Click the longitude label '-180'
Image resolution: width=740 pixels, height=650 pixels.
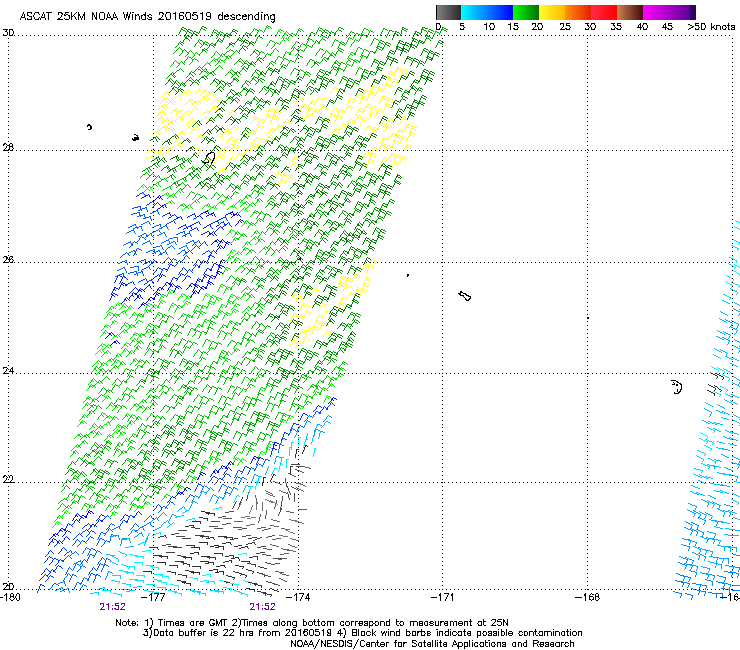click(x=10, y=597)
